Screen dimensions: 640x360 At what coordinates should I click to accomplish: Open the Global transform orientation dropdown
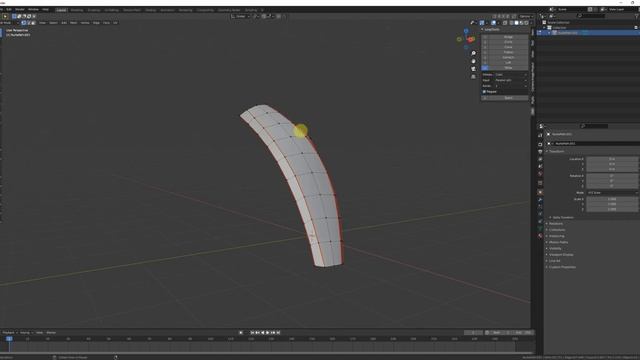pyautogui.click(x=240, y=16)
